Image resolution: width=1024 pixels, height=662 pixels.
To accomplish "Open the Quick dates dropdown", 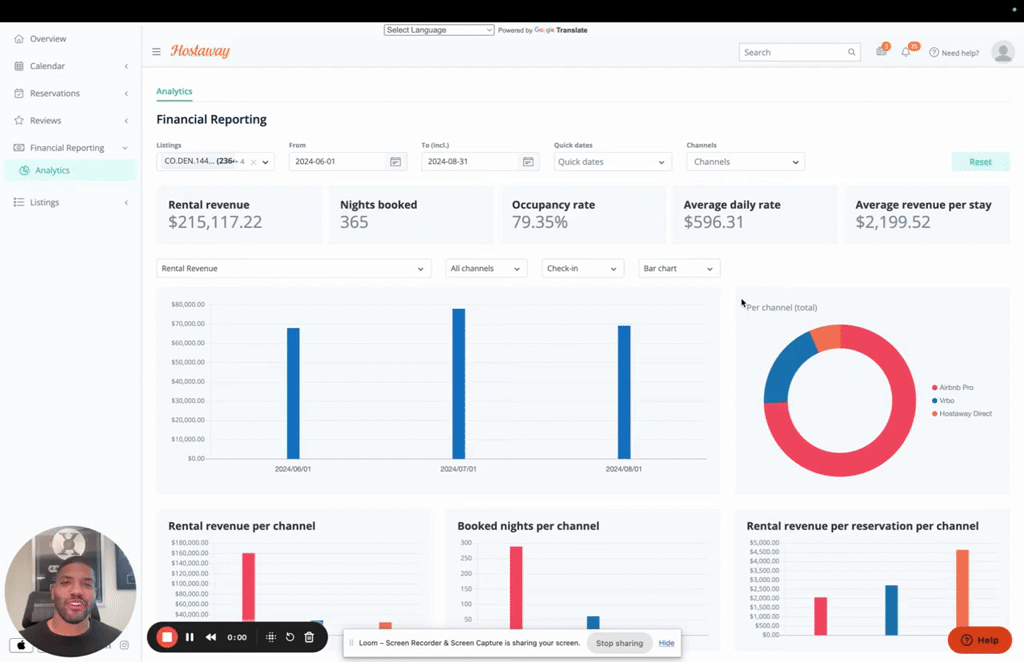I will [x=611, y=162].
